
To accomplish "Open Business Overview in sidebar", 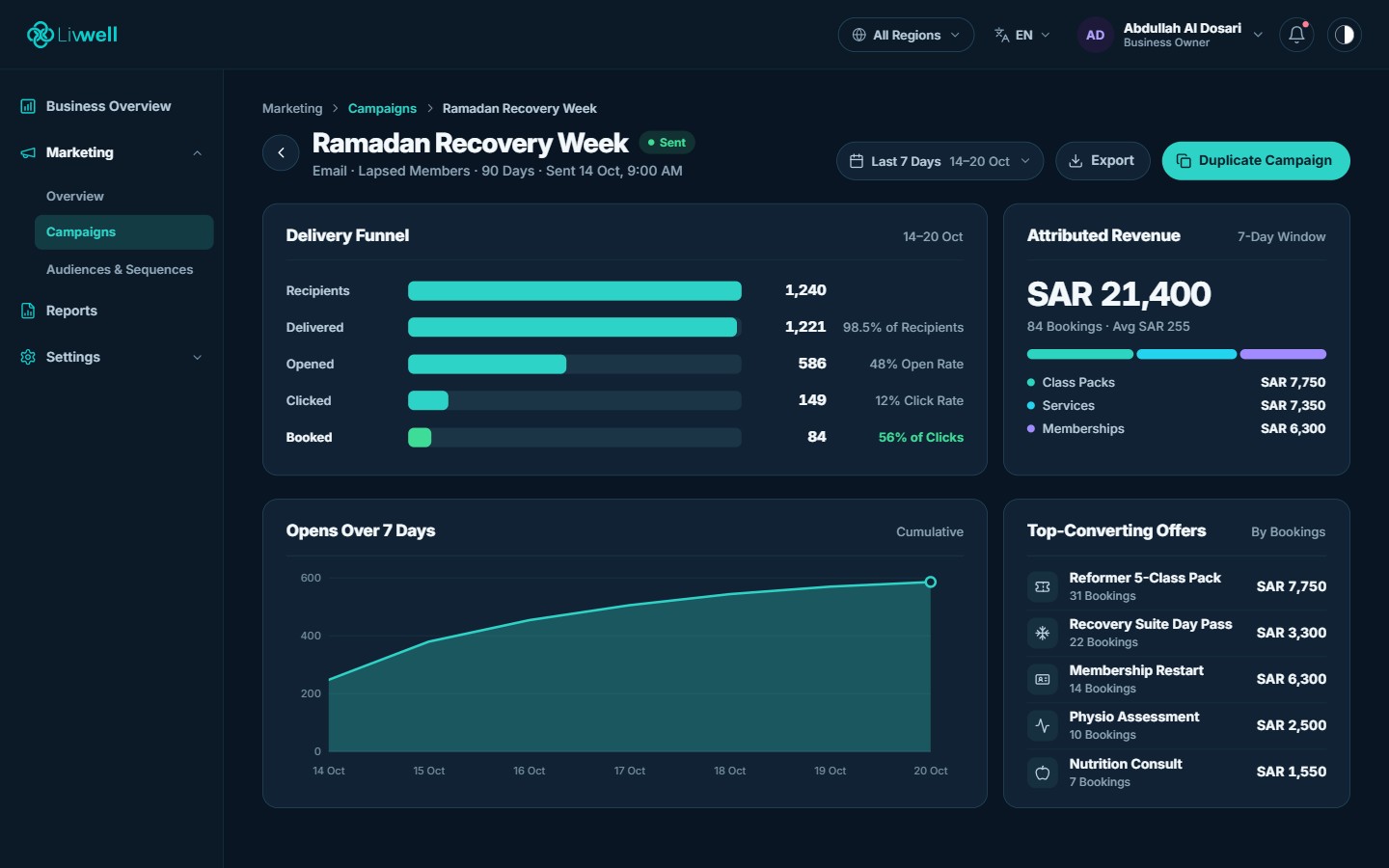I will coord(112,106).
